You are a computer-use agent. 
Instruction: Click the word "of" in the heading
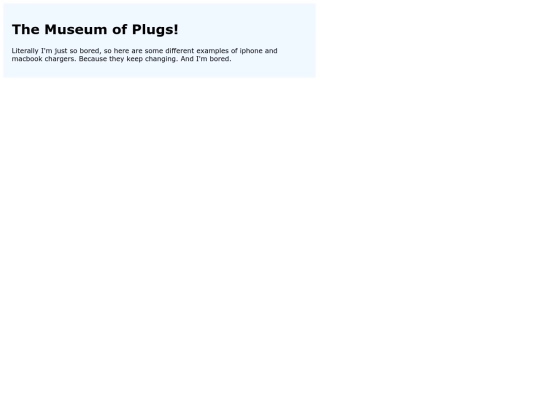pyautogui.click(x=120, y=30)
